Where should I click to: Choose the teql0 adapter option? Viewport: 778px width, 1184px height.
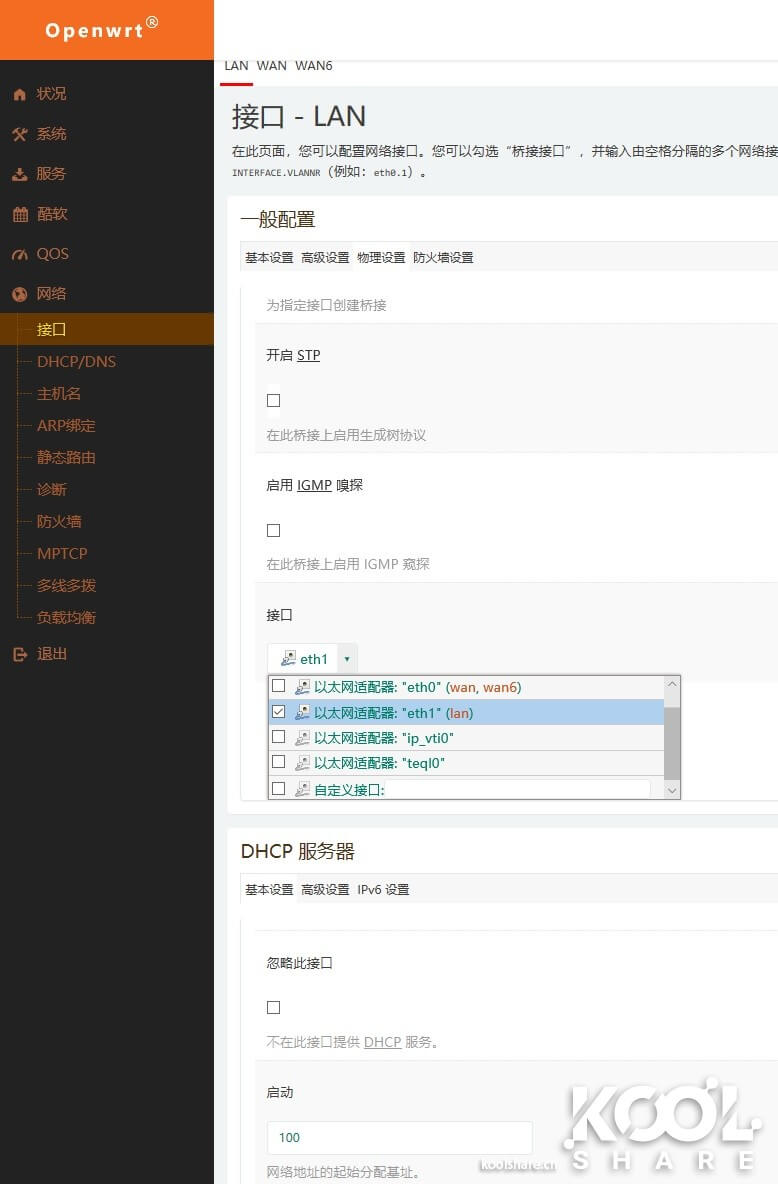pyautogui.click(x=379, y=763)
